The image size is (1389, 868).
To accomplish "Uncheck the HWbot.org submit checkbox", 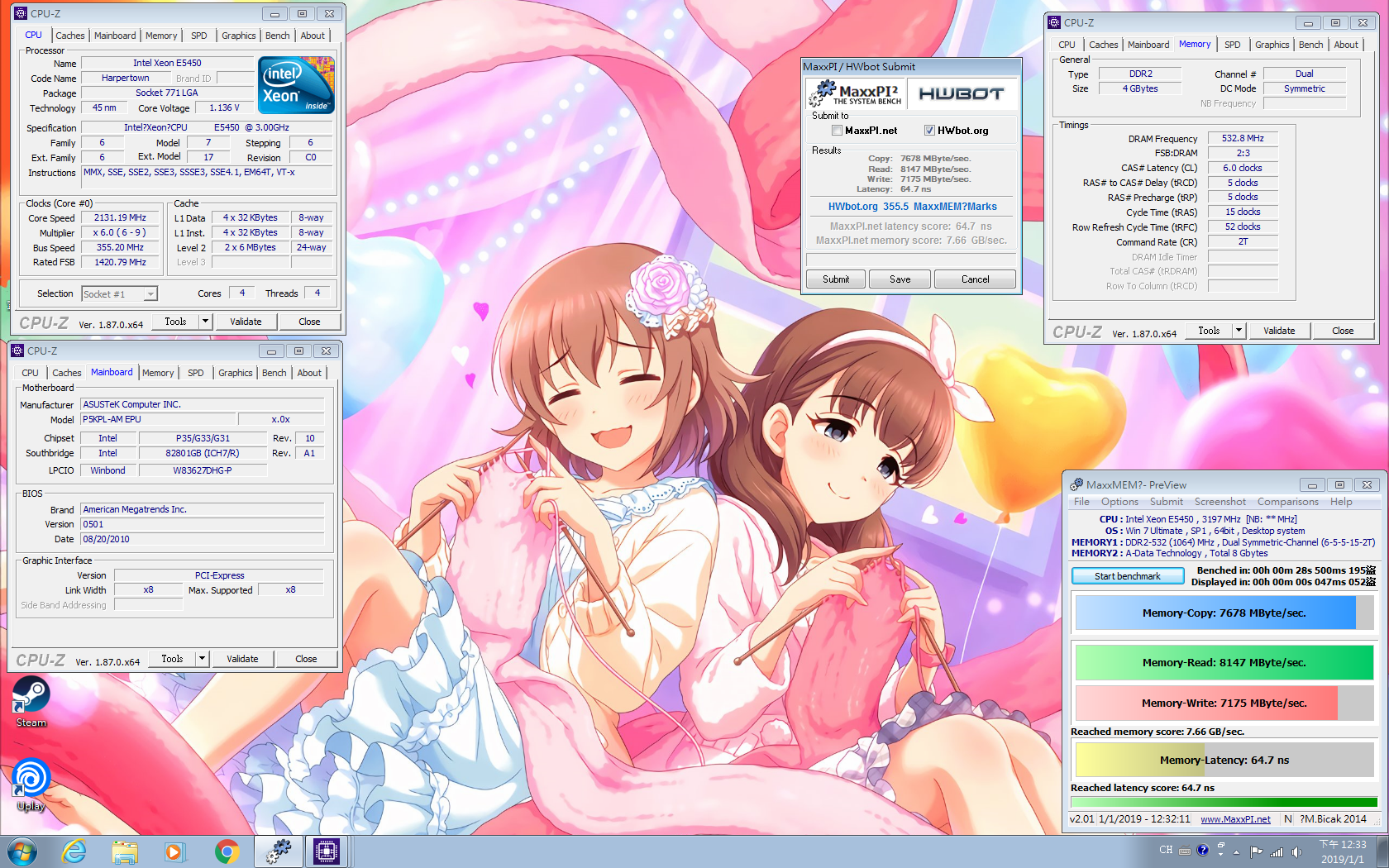I will click(929, 131).
